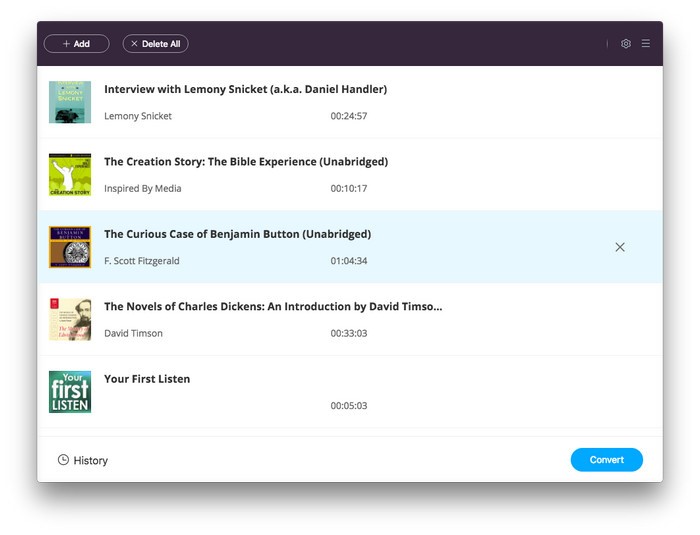
Task: Open the hamburger menu icon
Action: (x=646, y=44)
